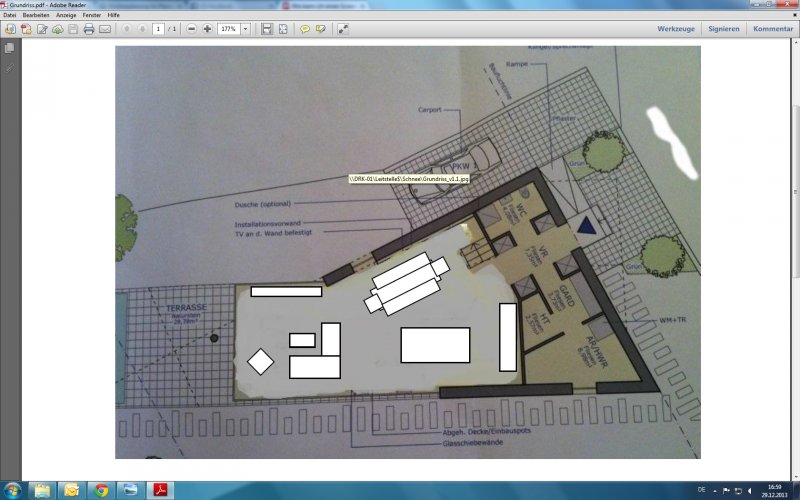Open Google Chrome from the taskbar

[101, 490]
